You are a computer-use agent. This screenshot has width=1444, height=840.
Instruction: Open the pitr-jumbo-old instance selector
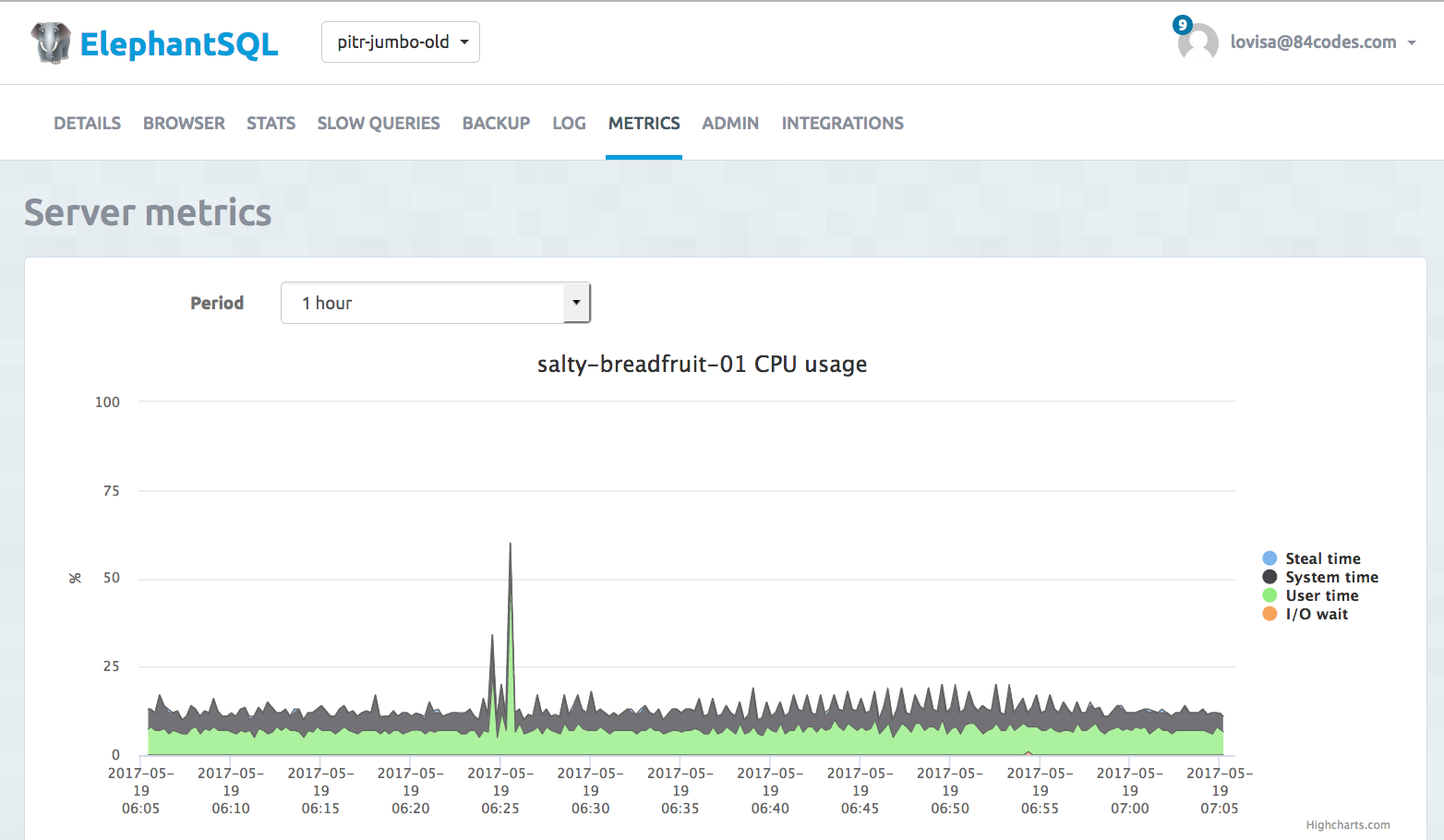[400, 42]
